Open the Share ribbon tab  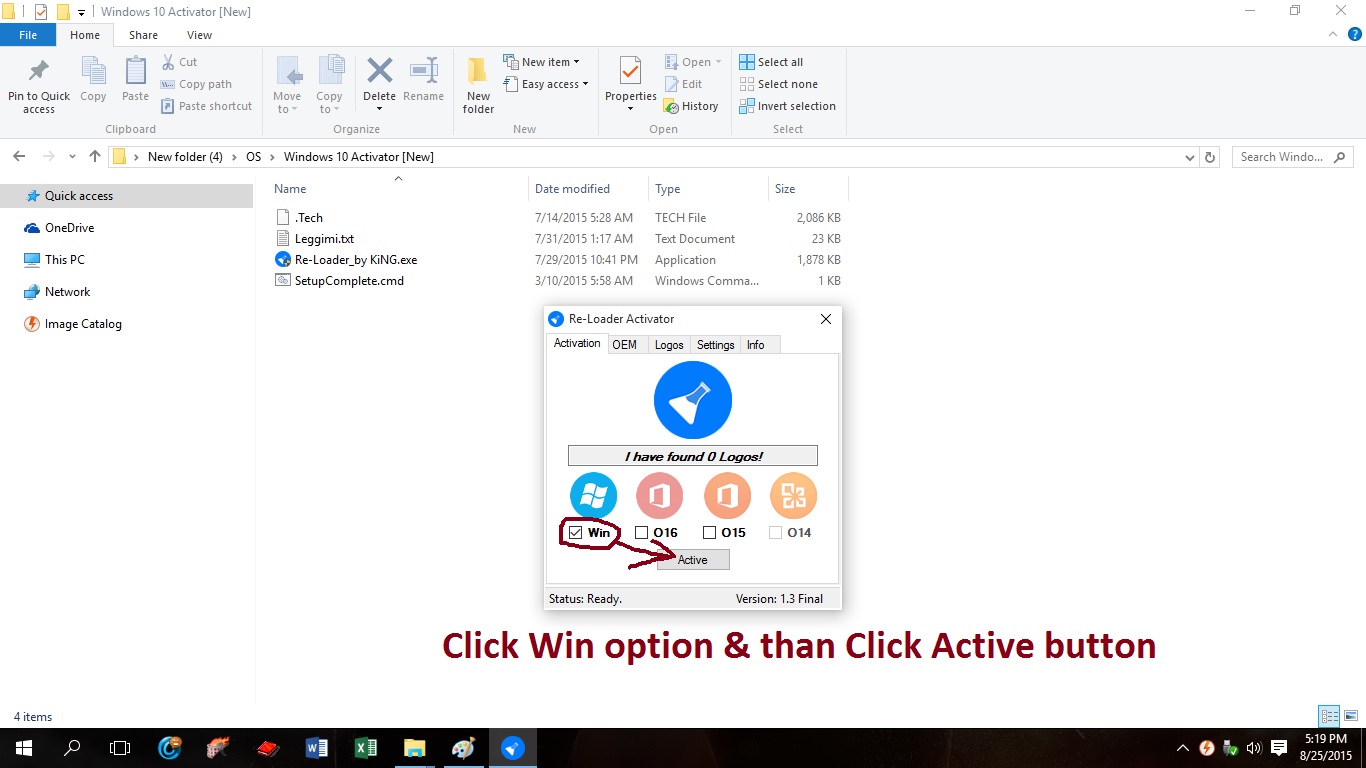coord(143,34)
